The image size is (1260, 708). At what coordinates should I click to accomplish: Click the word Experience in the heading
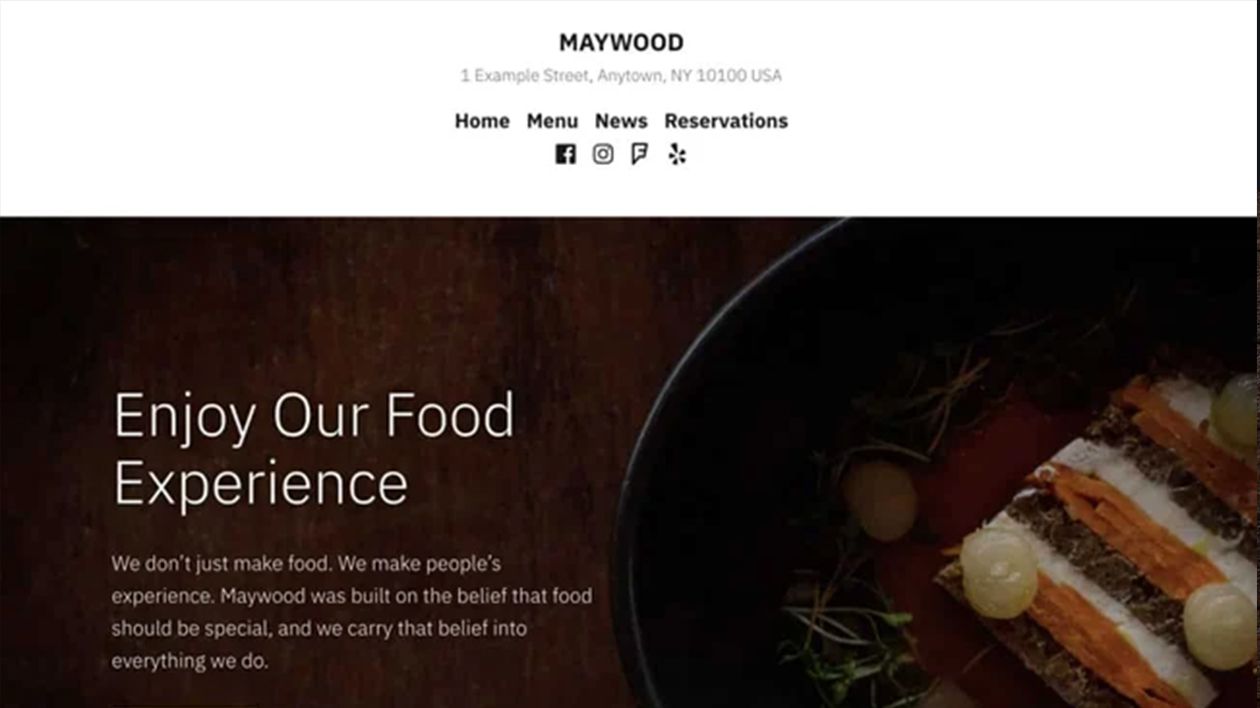261,483
